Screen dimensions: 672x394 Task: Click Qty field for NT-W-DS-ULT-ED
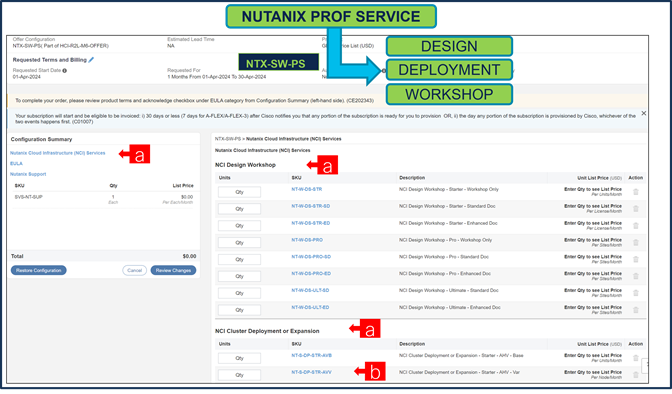pos(239,310)
